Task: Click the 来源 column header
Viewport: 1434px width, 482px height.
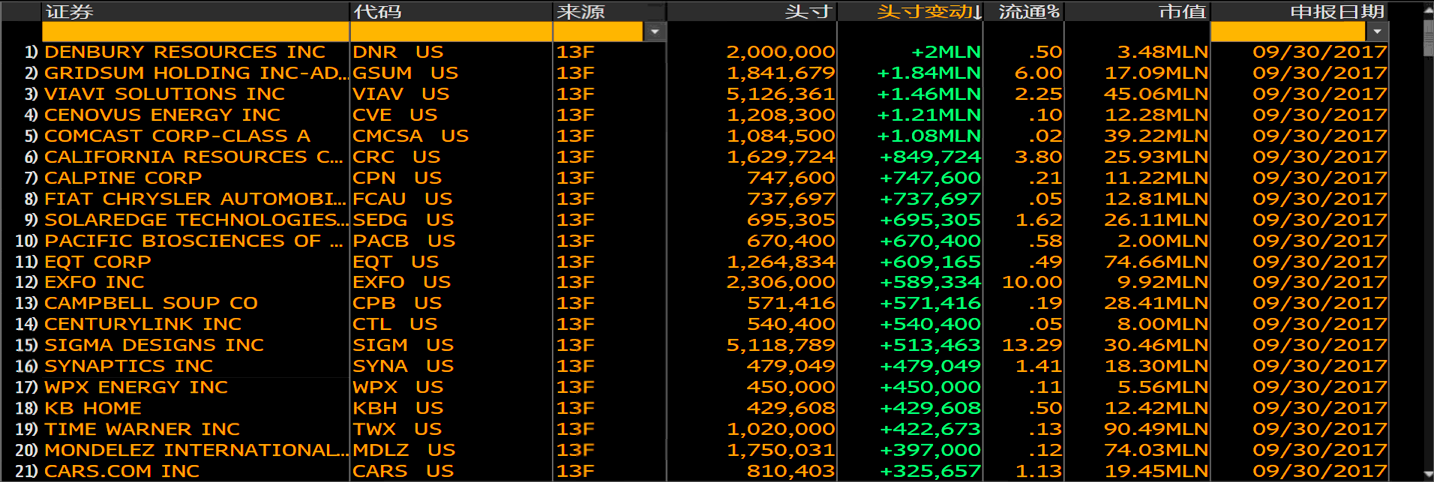Action: (610, 11)
